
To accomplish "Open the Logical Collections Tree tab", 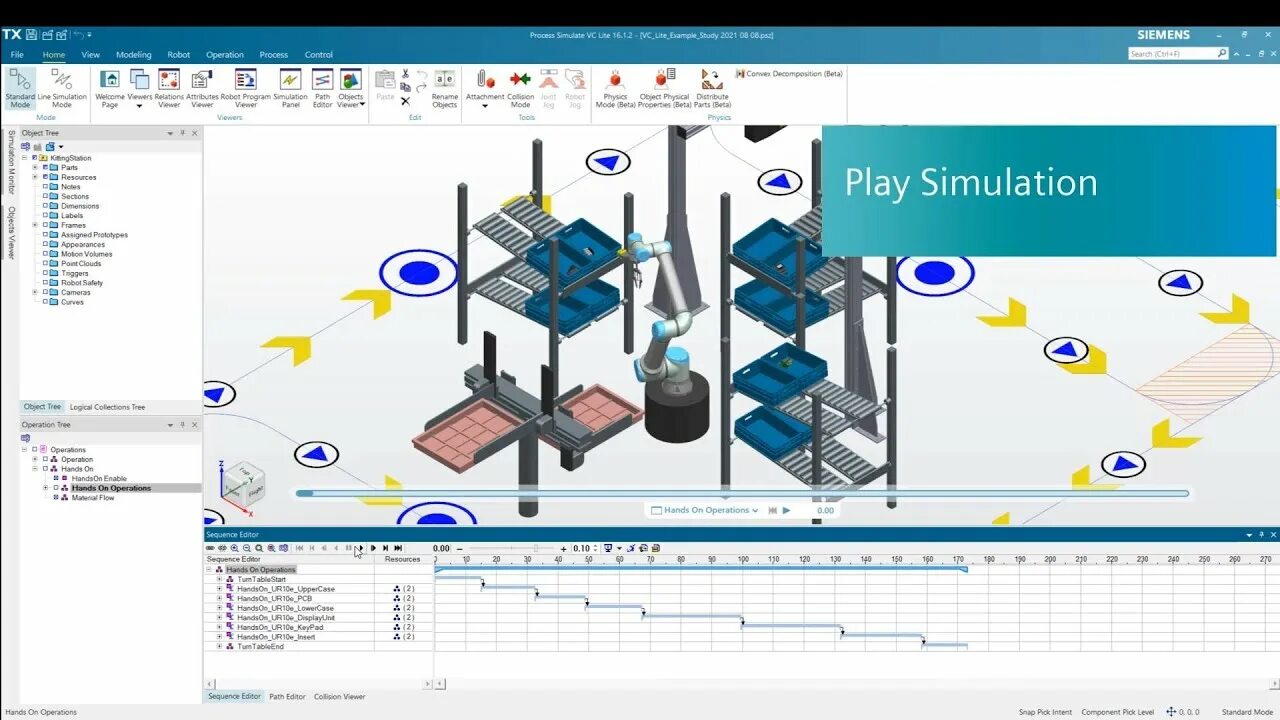I will [x=107, y=407].
